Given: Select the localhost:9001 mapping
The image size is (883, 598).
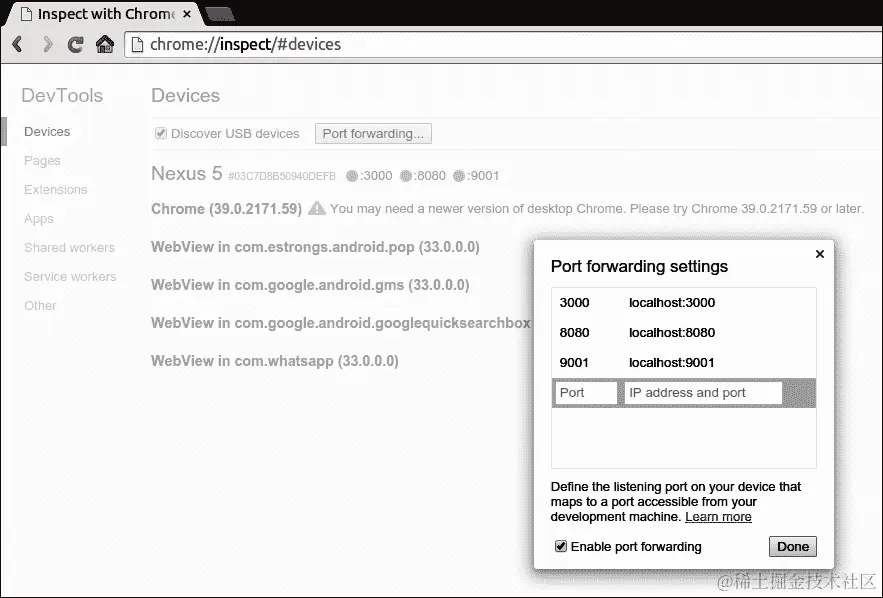Looking at the screenshot, I should (672, 363).
